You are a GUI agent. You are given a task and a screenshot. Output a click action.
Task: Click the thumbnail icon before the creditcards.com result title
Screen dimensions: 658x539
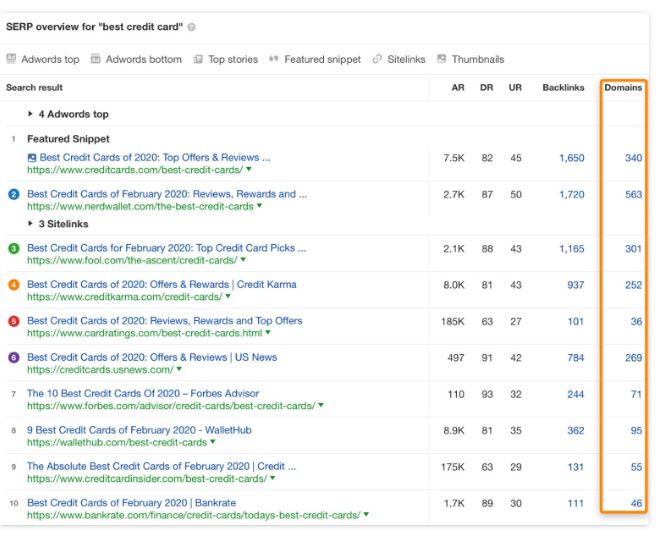pyautogui.click(x=31, y=158)
